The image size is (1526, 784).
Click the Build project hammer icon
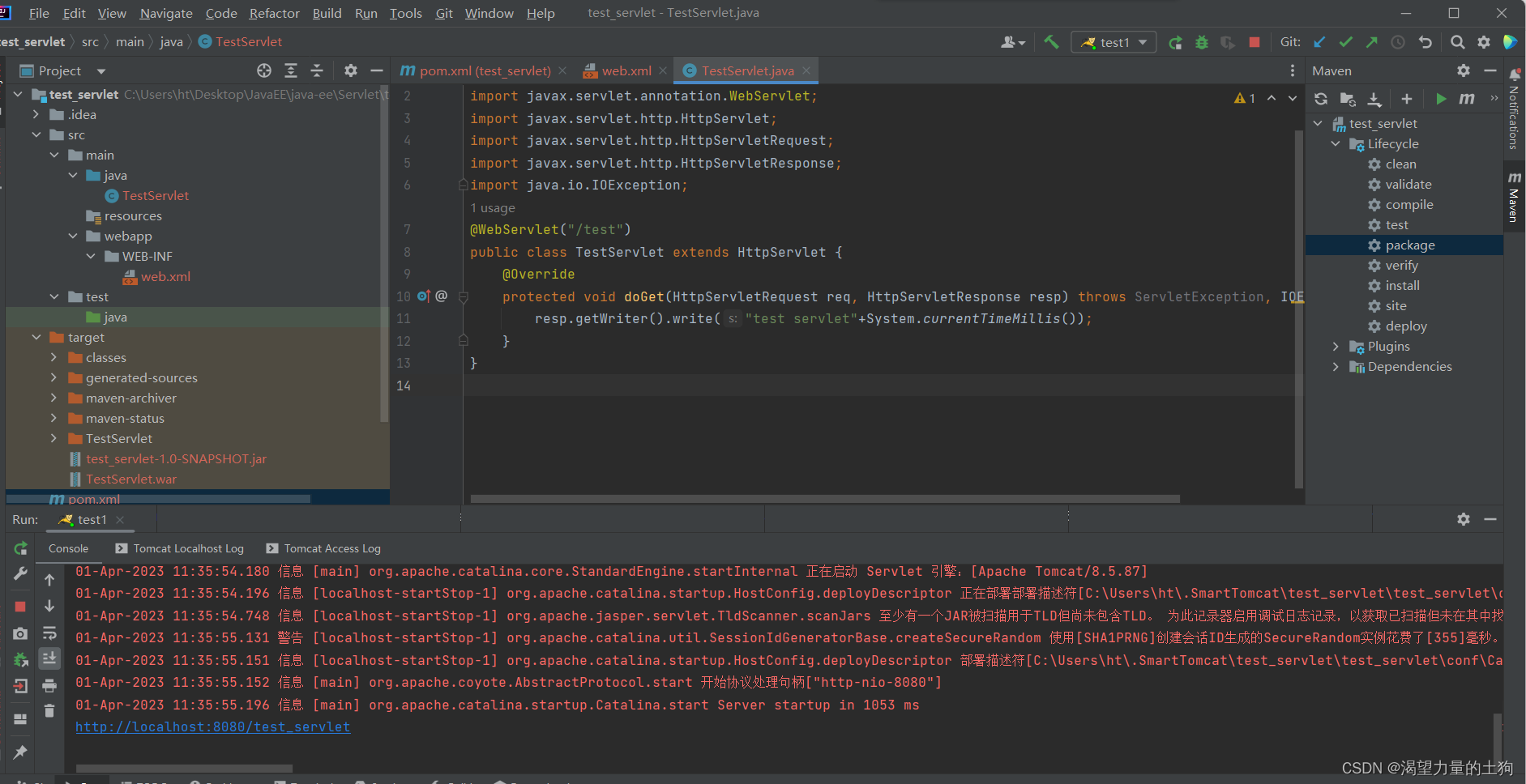tap(1051, 42)
